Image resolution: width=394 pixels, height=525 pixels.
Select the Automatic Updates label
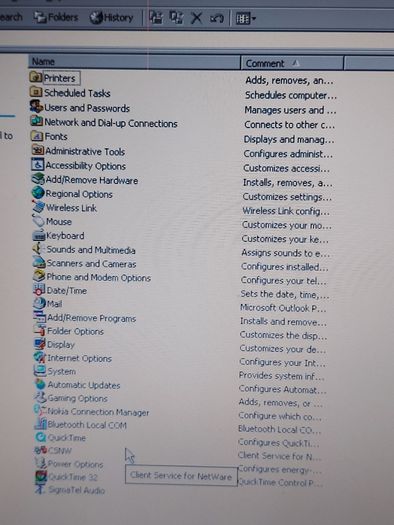pyautogui.click(x=84, y=385)
